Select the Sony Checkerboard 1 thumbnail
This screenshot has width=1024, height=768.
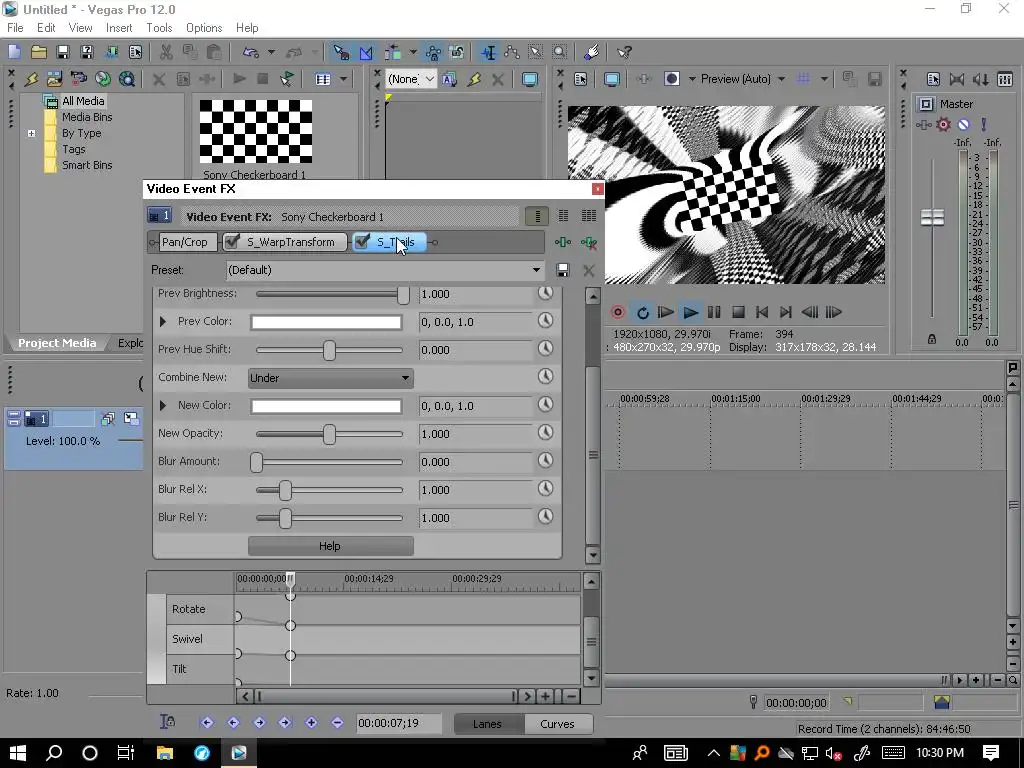(255, 131)
